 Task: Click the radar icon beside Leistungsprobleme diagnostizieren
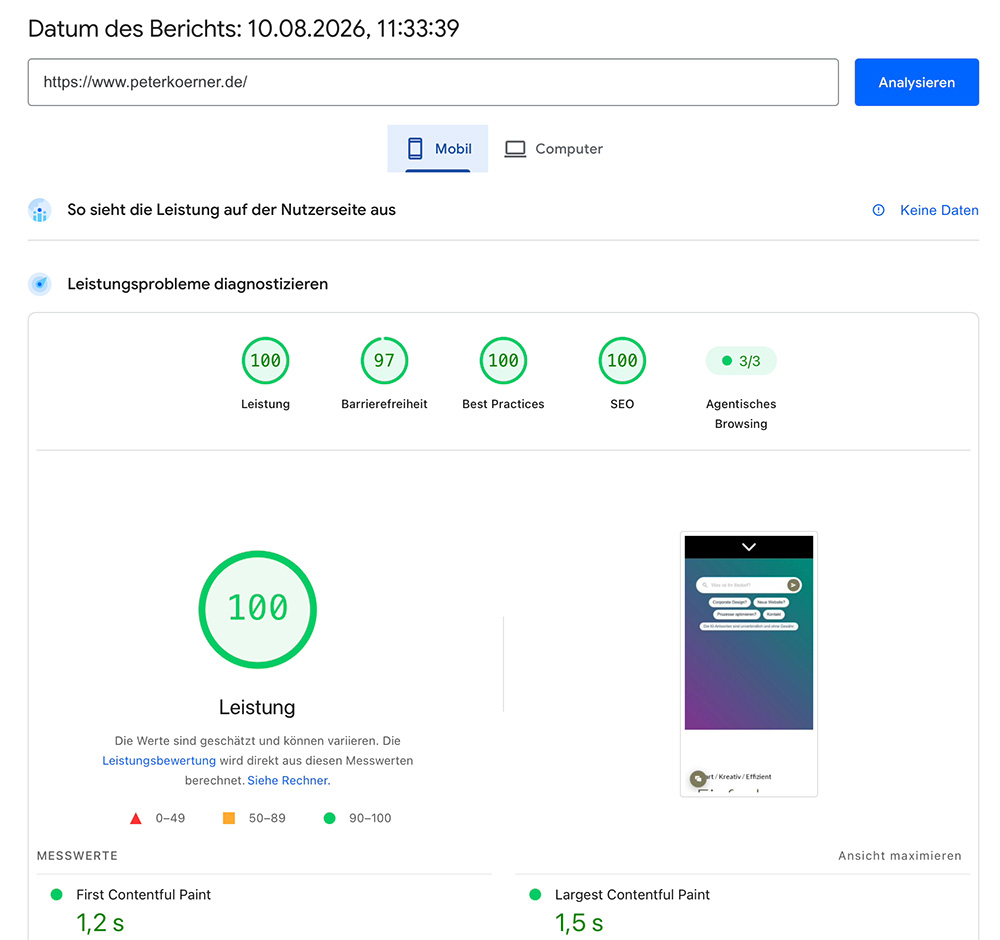tap(40, 284)
